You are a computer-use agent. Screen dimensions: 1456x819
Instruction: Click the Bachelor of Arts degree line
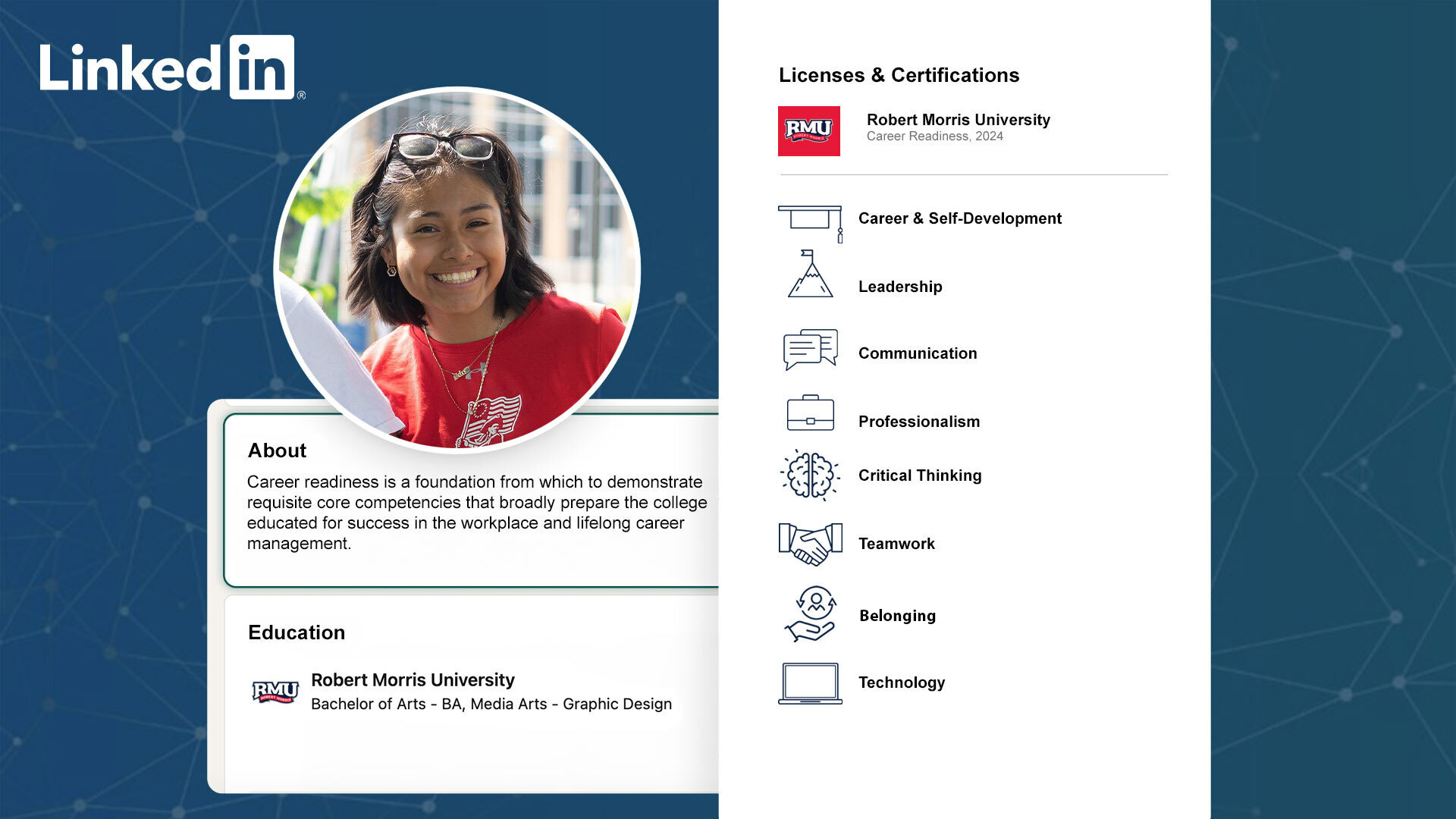(x=491, y=704)
